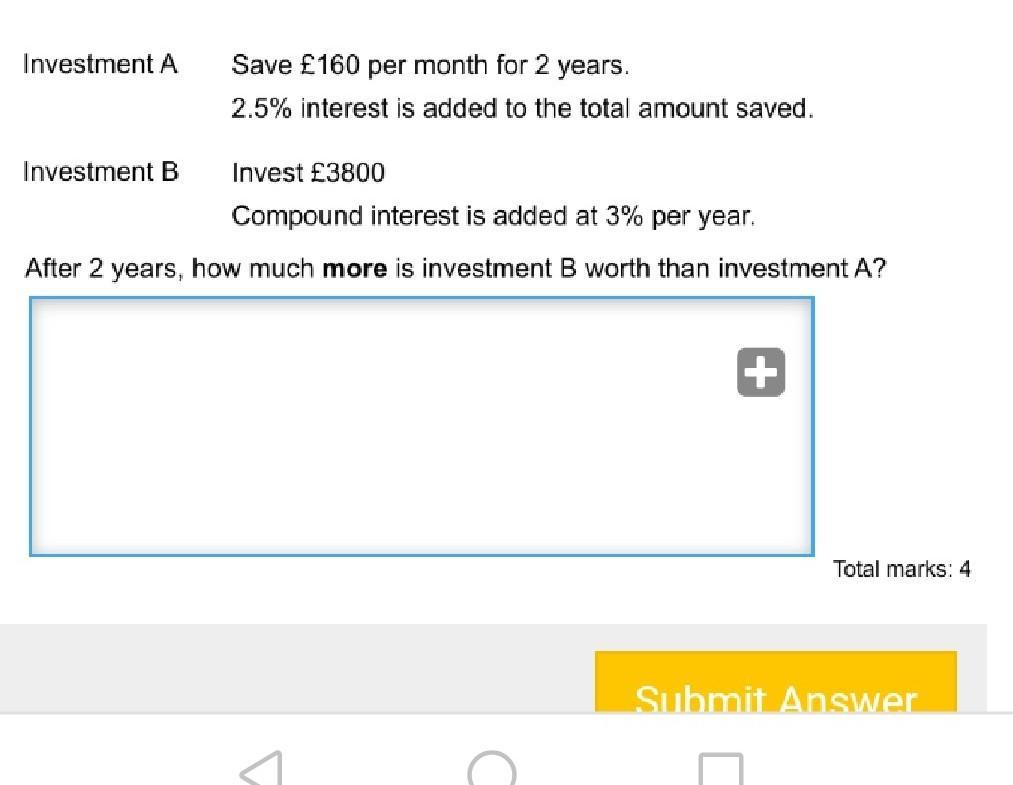The height and width of the screenshot is (785, 1013).
Task: Click the grey footer bar beside Submit
Action: click(x=297, y=668)
